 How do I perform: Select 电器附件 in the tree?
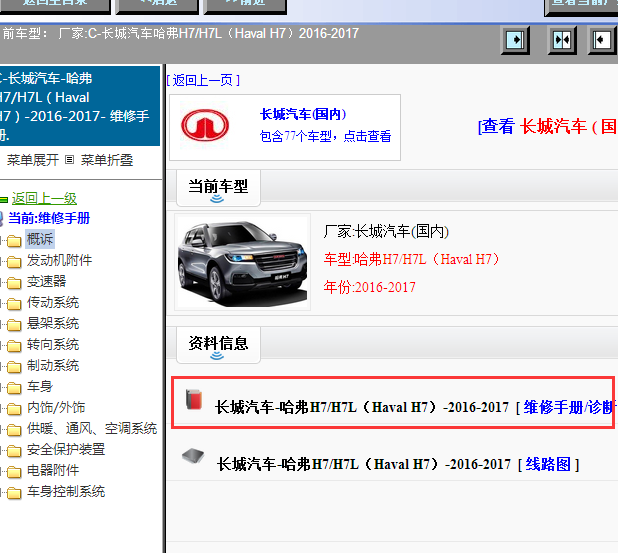[53, 470]
